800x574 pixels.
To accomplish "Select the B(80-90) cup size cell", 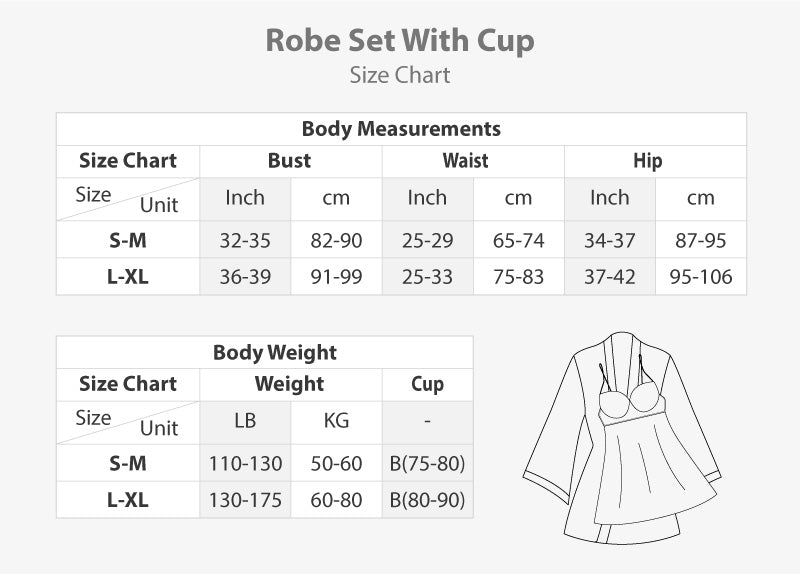I will click(x=427, y=500).
